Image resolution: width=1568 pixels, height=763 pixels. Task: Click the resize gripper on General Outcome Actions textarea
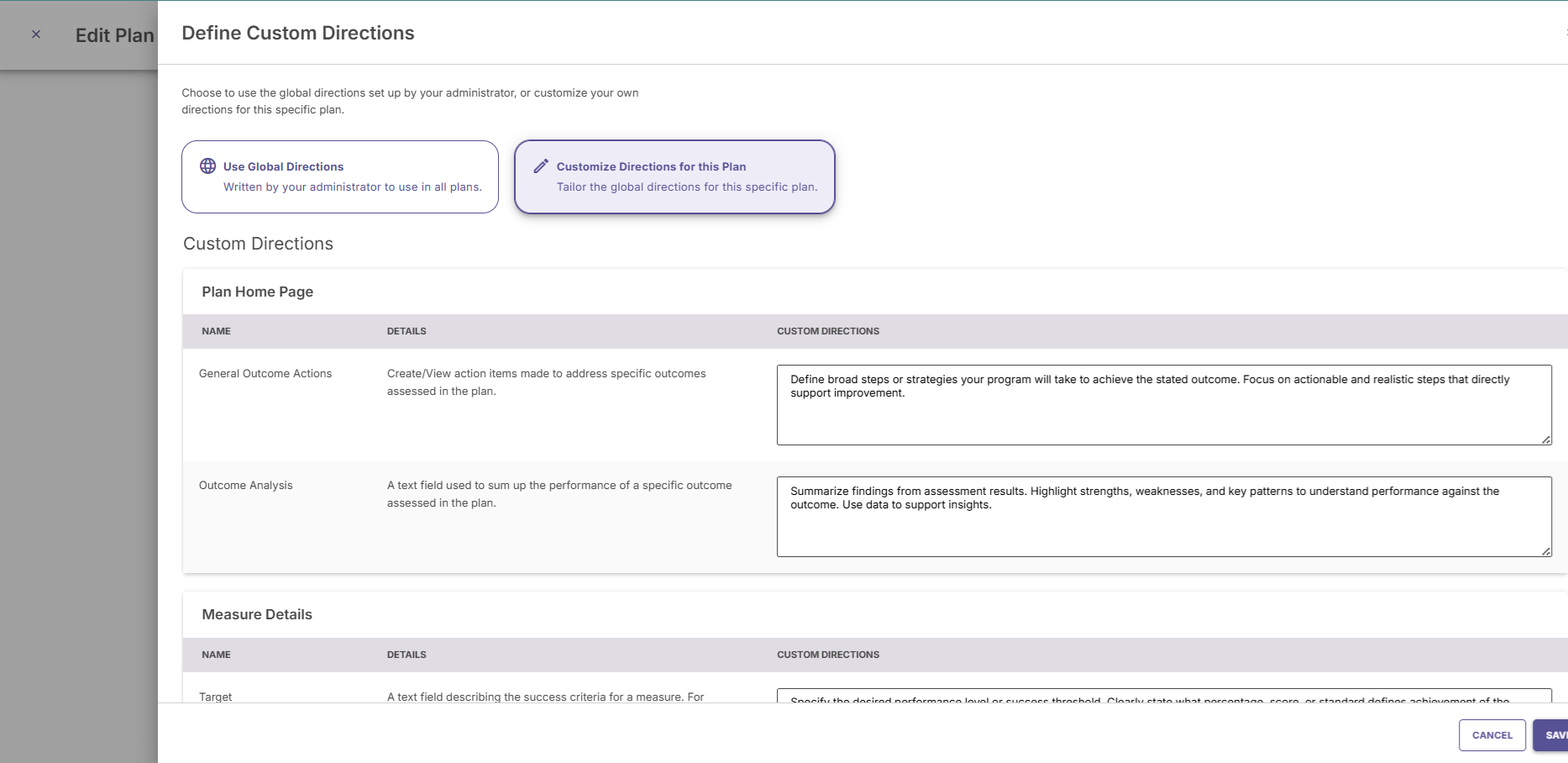tap(1545, 438)
